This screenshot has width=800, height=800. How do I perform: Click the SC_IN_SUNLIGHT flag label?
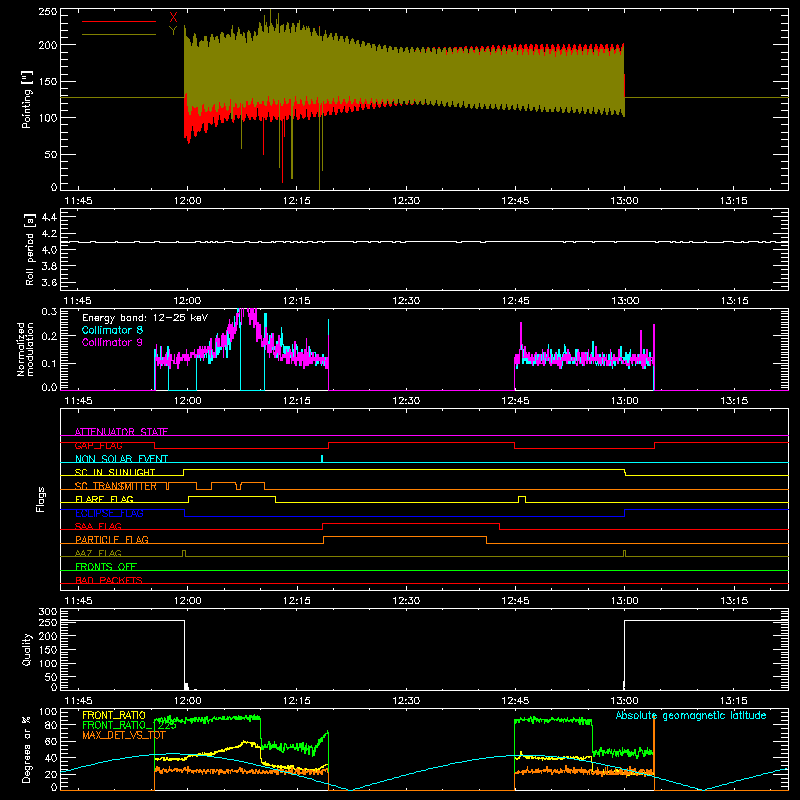115,472
